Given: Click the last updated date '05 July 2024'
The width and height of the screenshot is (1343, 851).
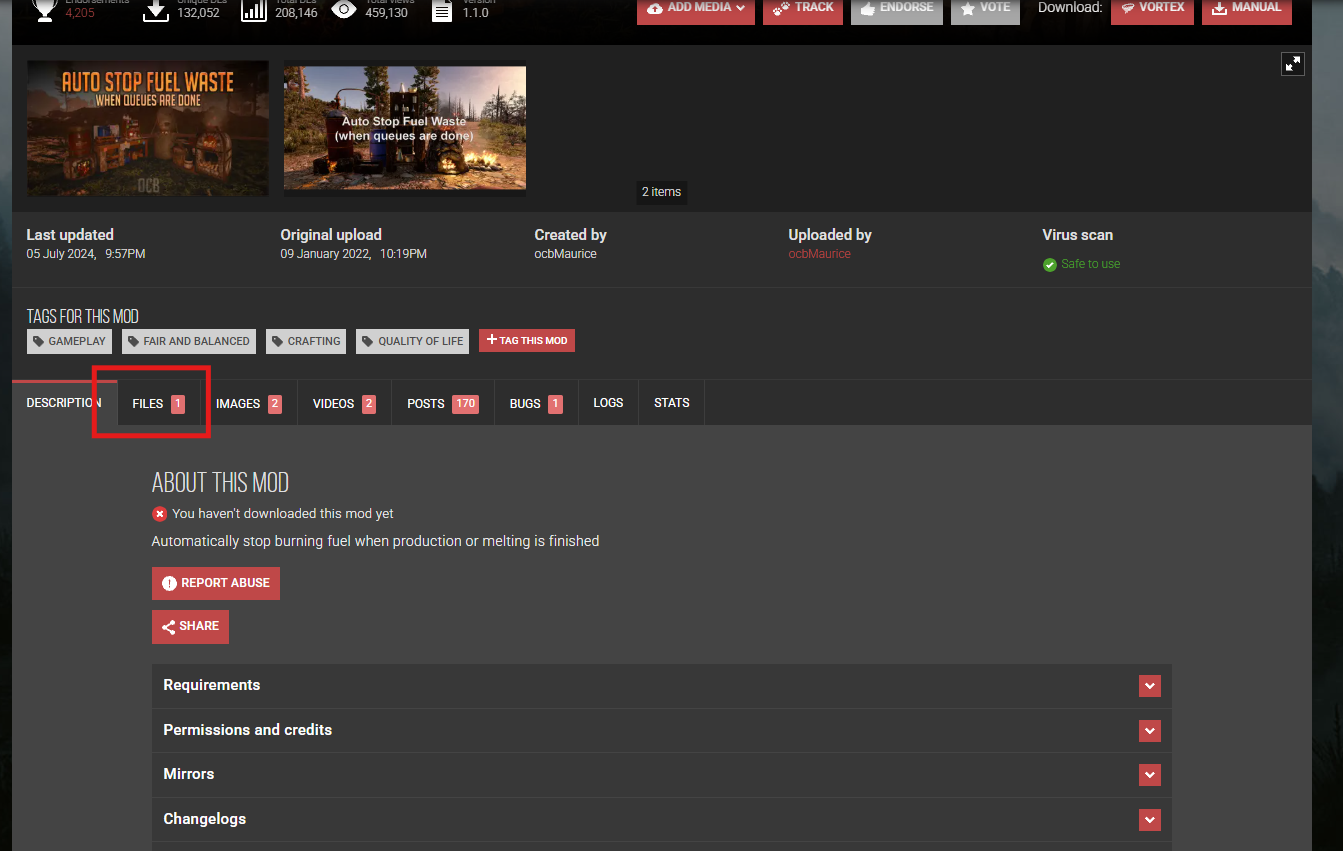Looking at the screenshot, I should pos(62,254).
